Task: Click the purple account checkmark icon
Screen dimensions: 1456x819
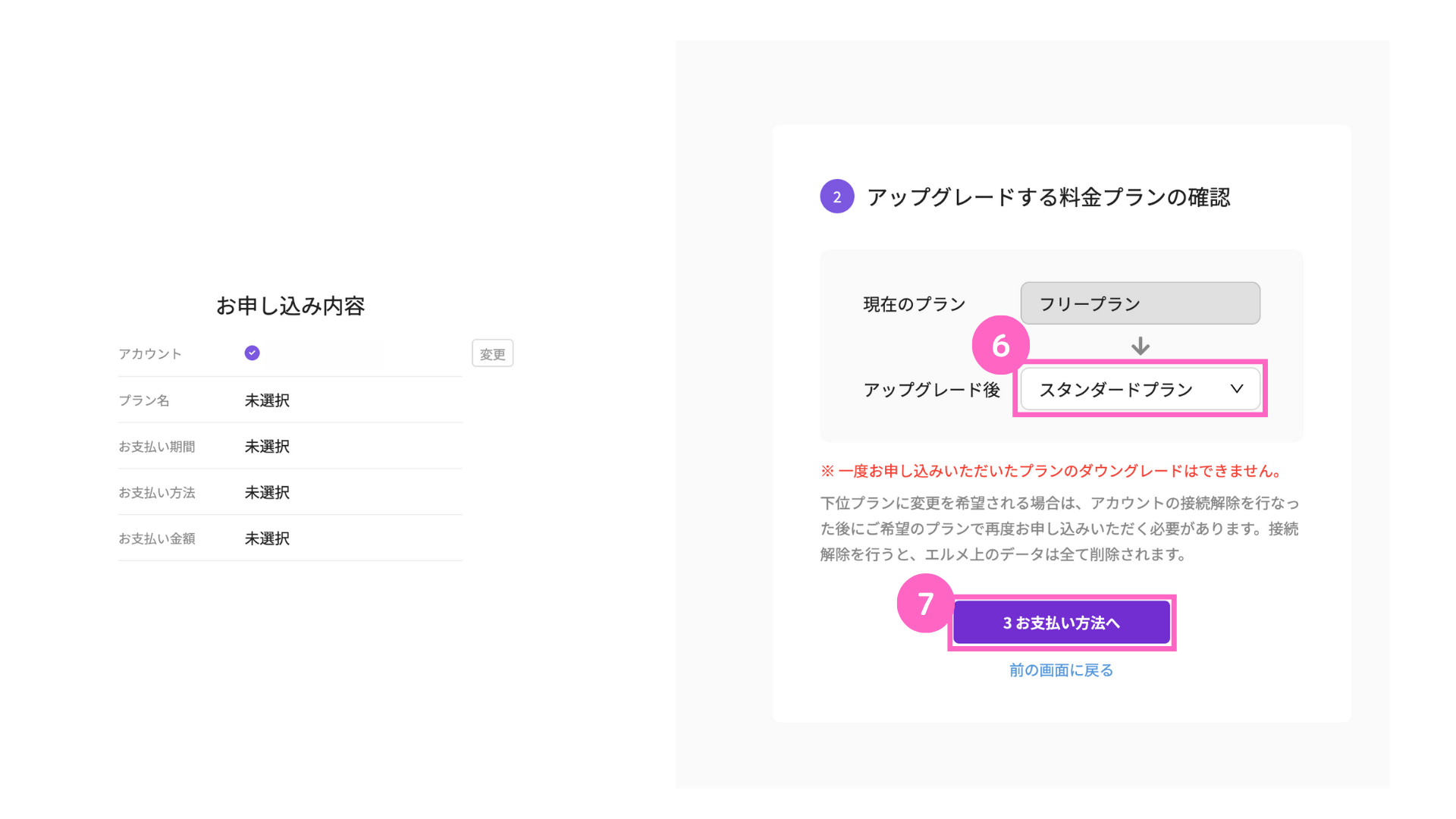Action: tap(252, 353)
